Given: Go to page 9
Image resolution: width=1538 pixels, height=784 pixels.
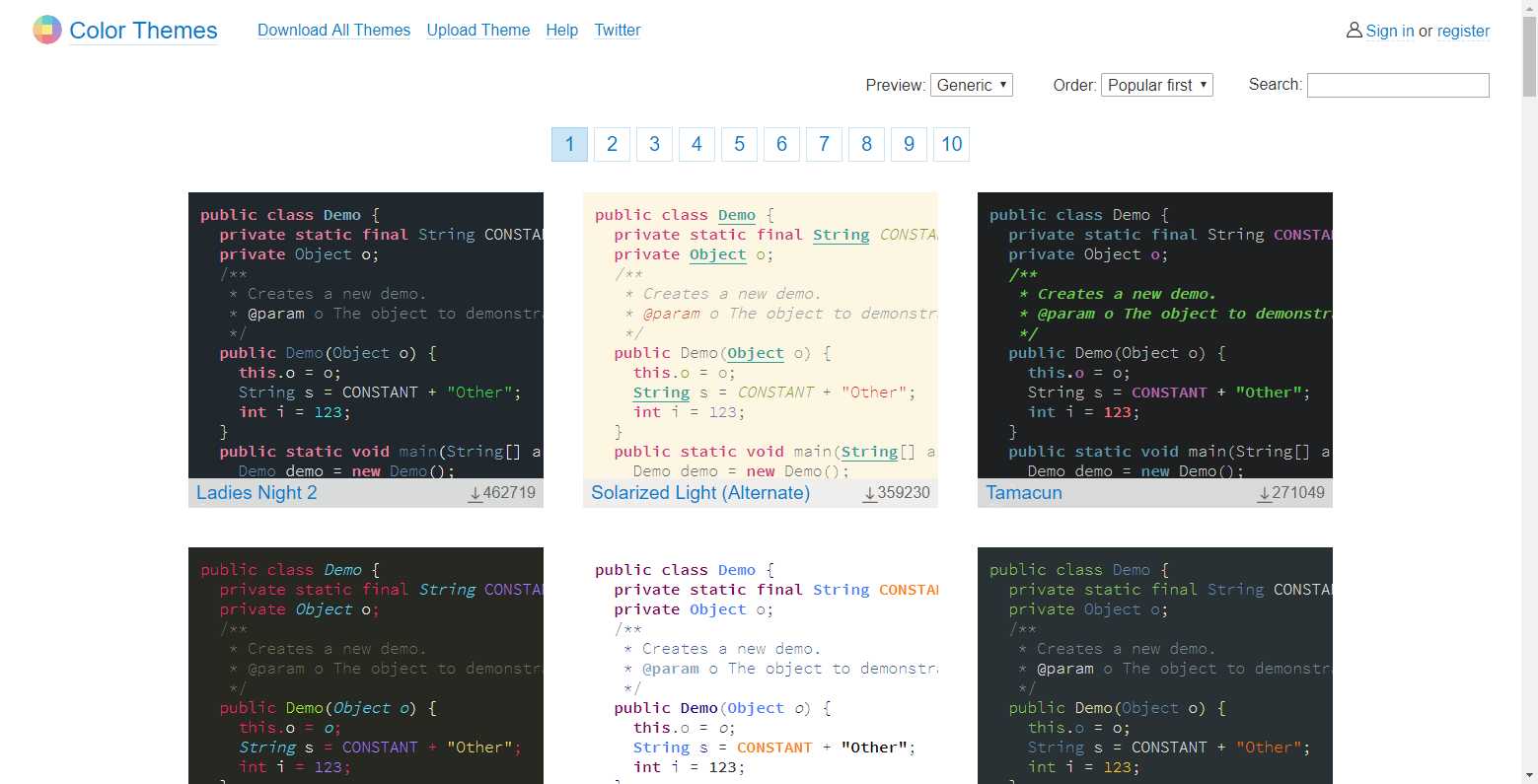Looking at the screenshot, I should 909,144.
